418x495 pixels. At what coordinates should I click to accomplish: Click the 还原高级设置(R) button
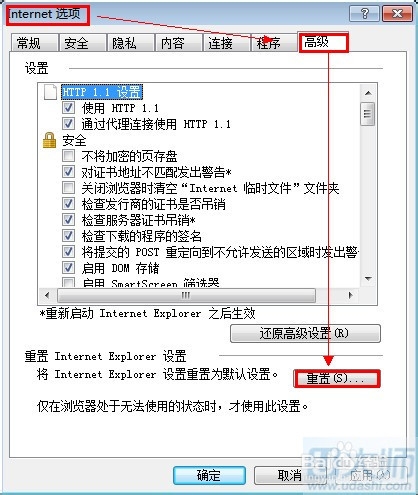[x=305, y=333]
